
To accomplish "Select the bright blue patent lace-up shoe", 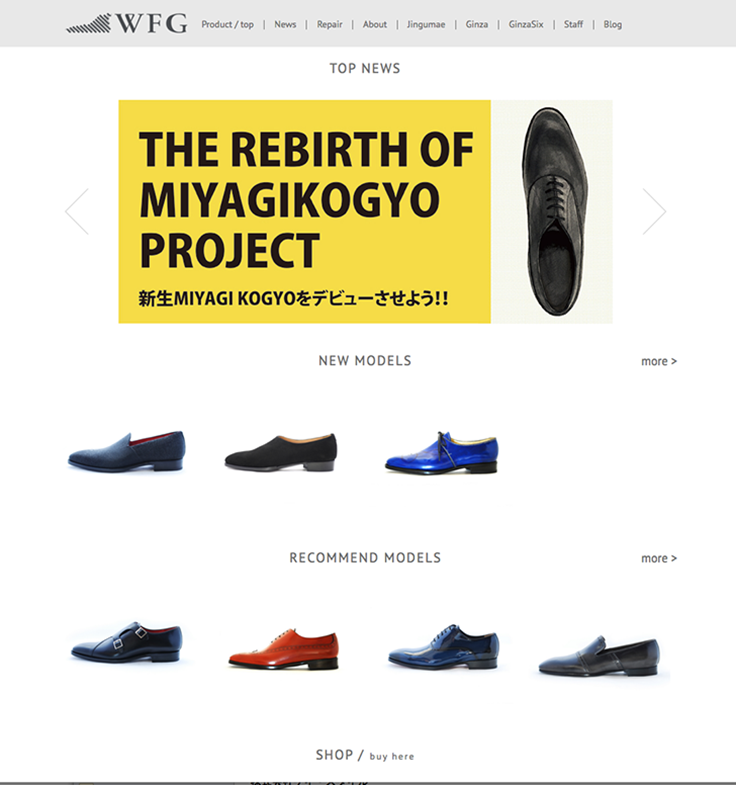I will tap(441, 453).
